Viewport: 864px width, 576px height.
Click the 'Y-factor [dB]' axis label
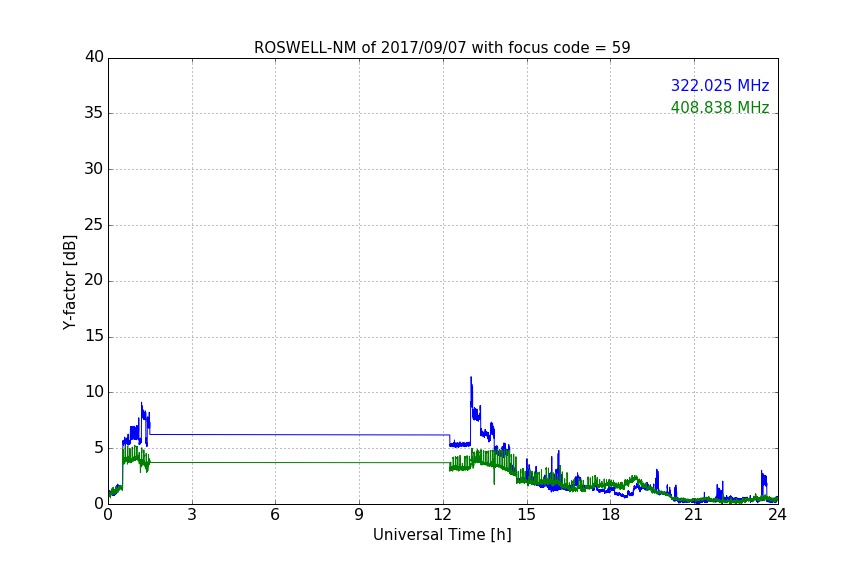coord(69,282)
